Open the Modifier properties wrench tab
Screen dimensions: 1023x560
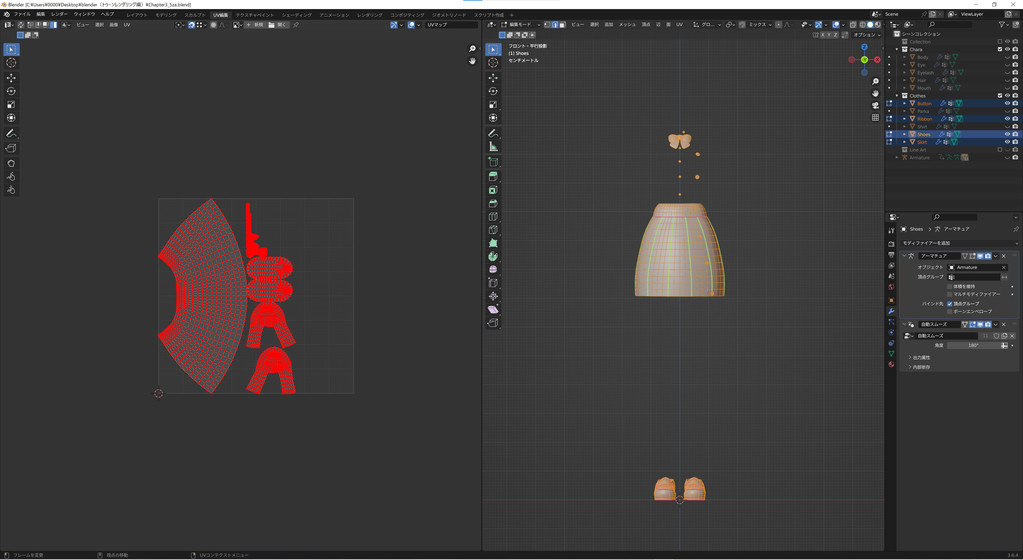(891, 310)
